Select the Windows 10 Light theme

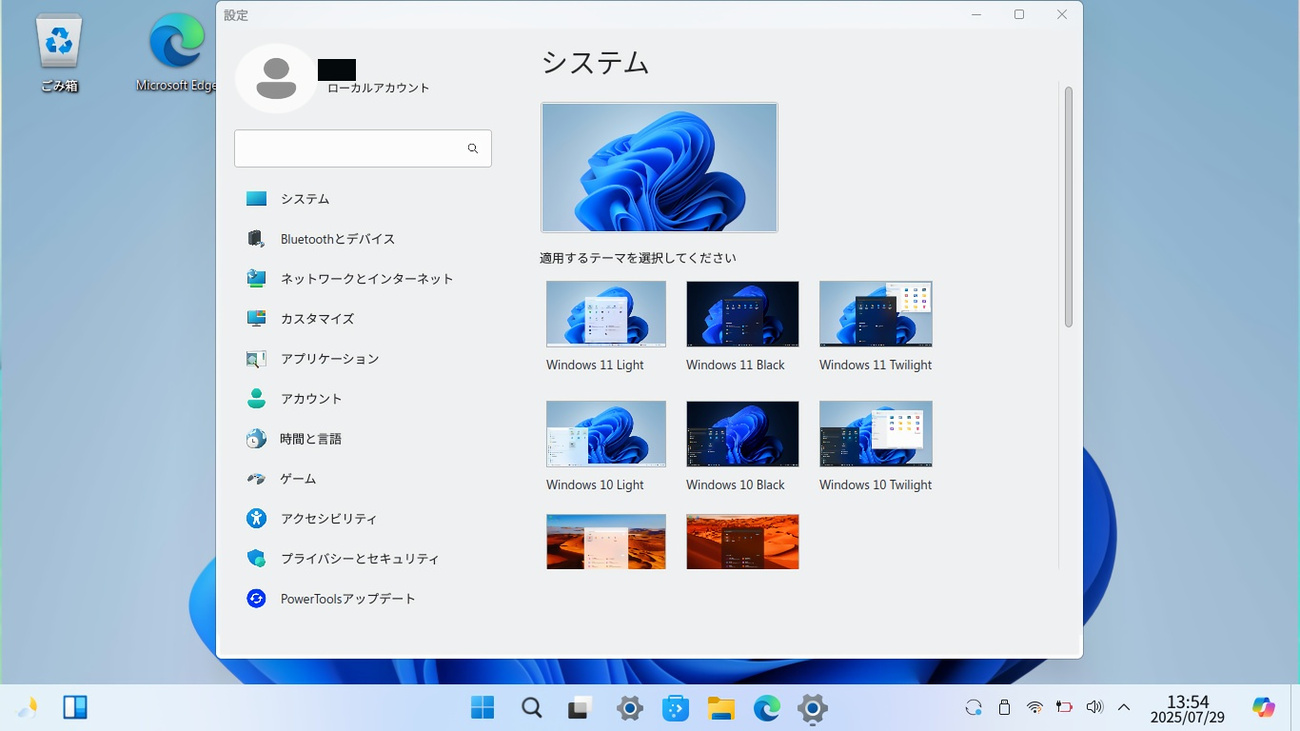coord(606,447)
